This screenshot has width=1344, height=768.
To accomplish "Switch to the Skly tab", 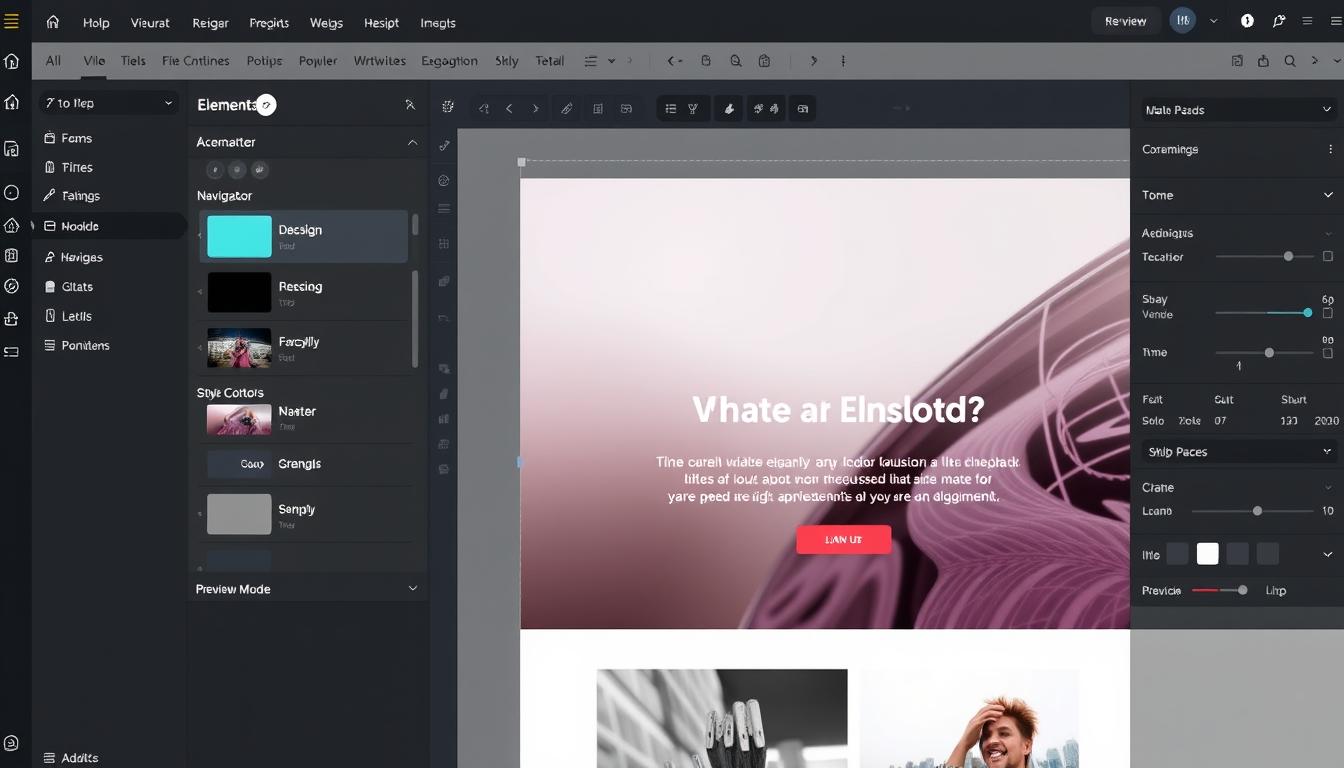I will pos(507,61).
